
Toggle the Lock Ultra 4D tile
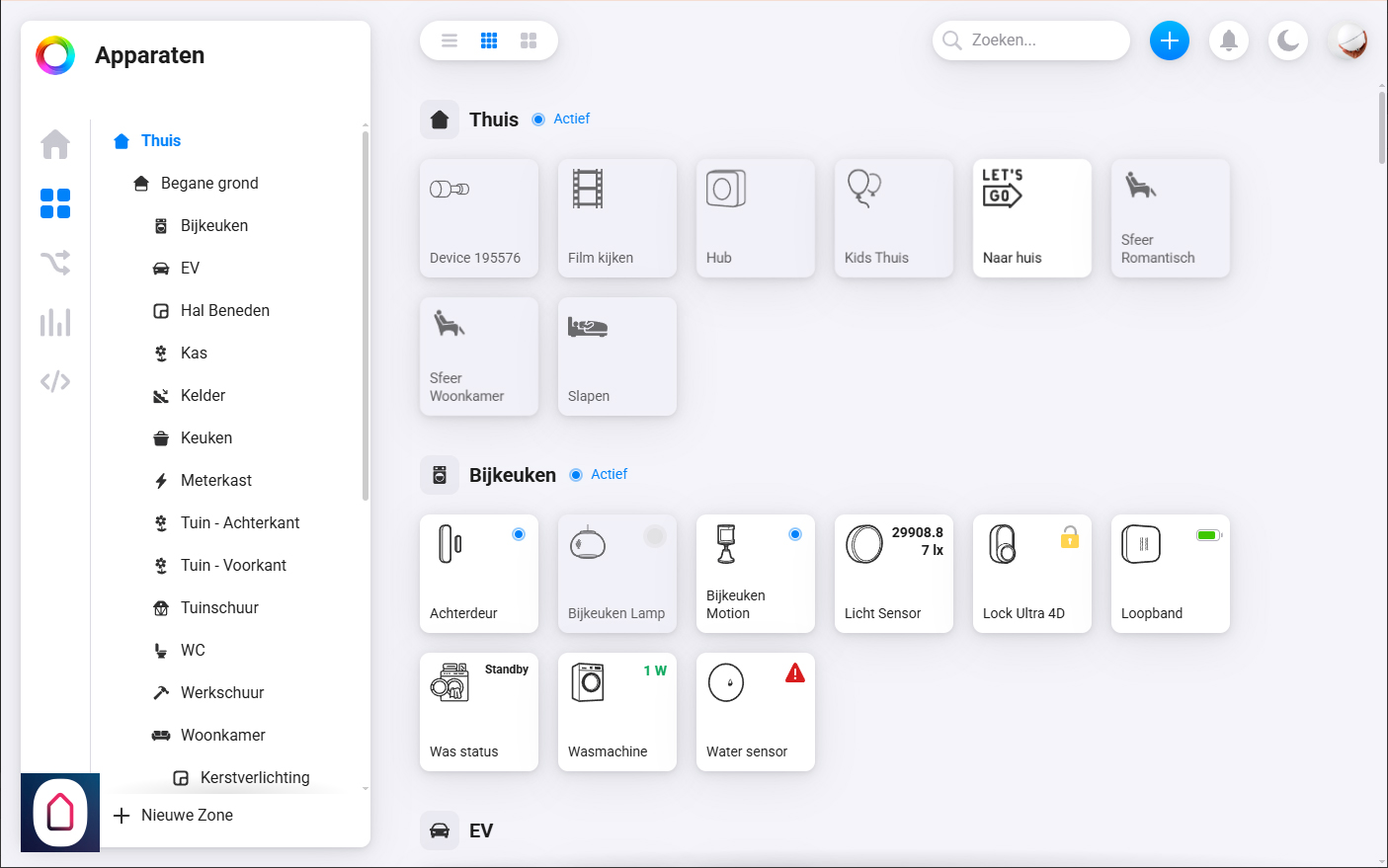click(x=1031, y=574)
